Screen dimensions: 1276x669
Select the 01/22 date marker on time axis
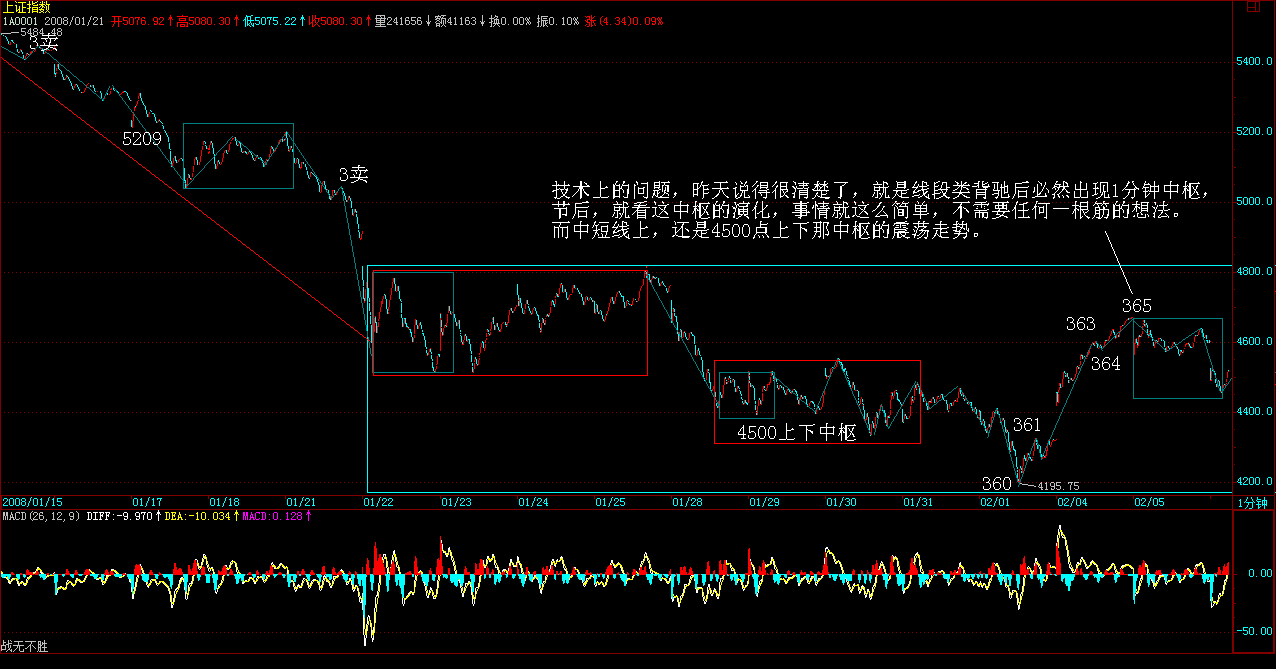pos(379,500)
